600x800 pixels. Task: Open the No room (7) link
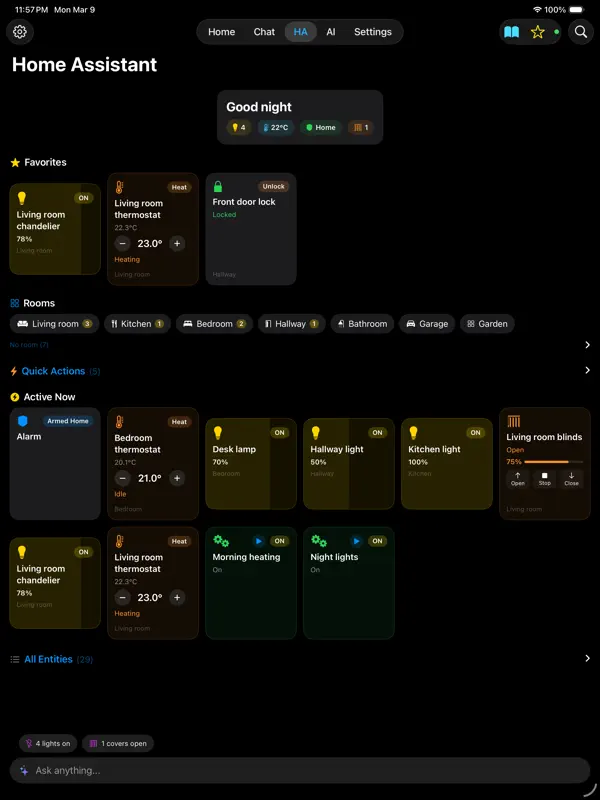tap(29, 345)
